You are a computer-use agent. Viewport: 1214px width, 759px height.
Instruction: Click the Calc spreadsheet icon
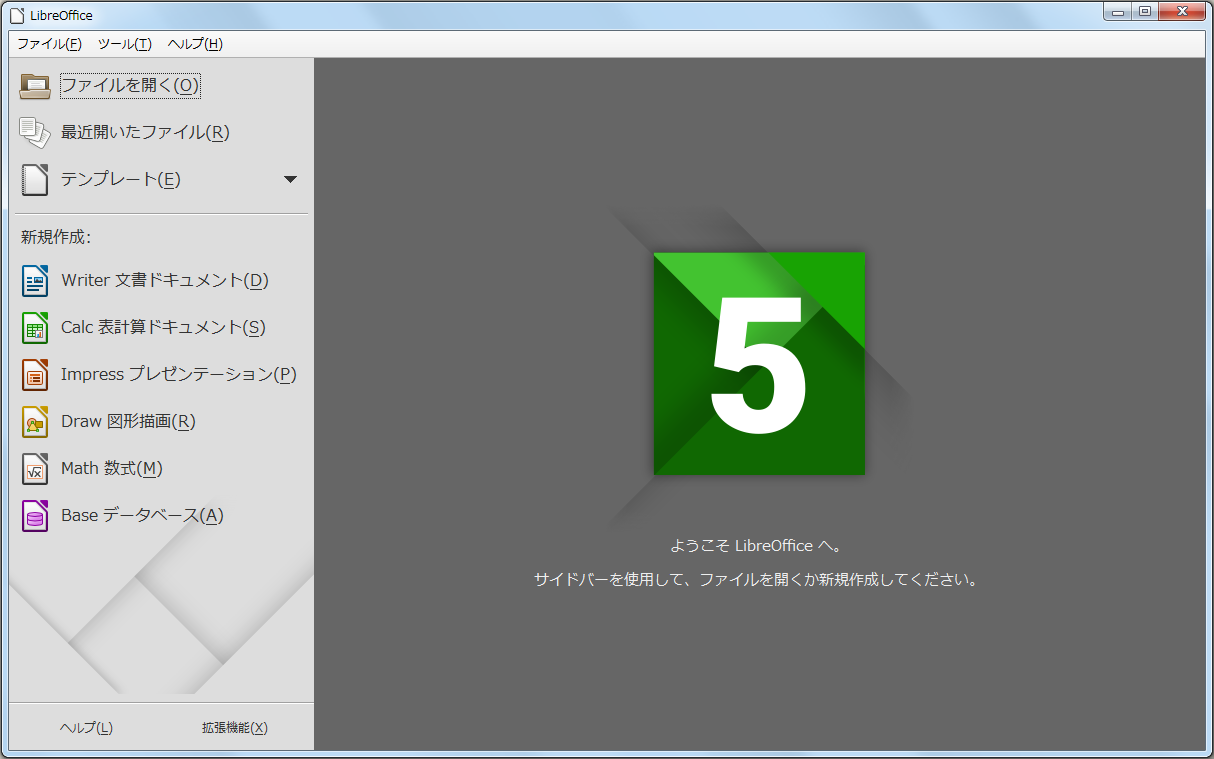point(35,328)
